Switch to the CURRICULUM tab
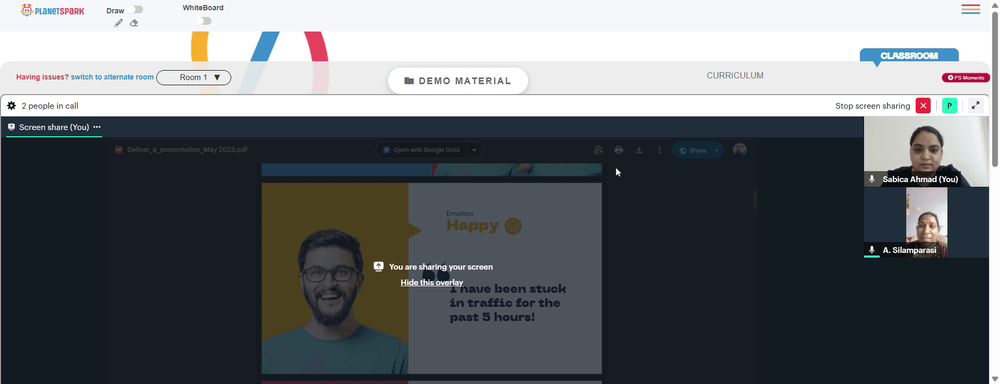The image size is (1000, 384). [x=735, y=75]
